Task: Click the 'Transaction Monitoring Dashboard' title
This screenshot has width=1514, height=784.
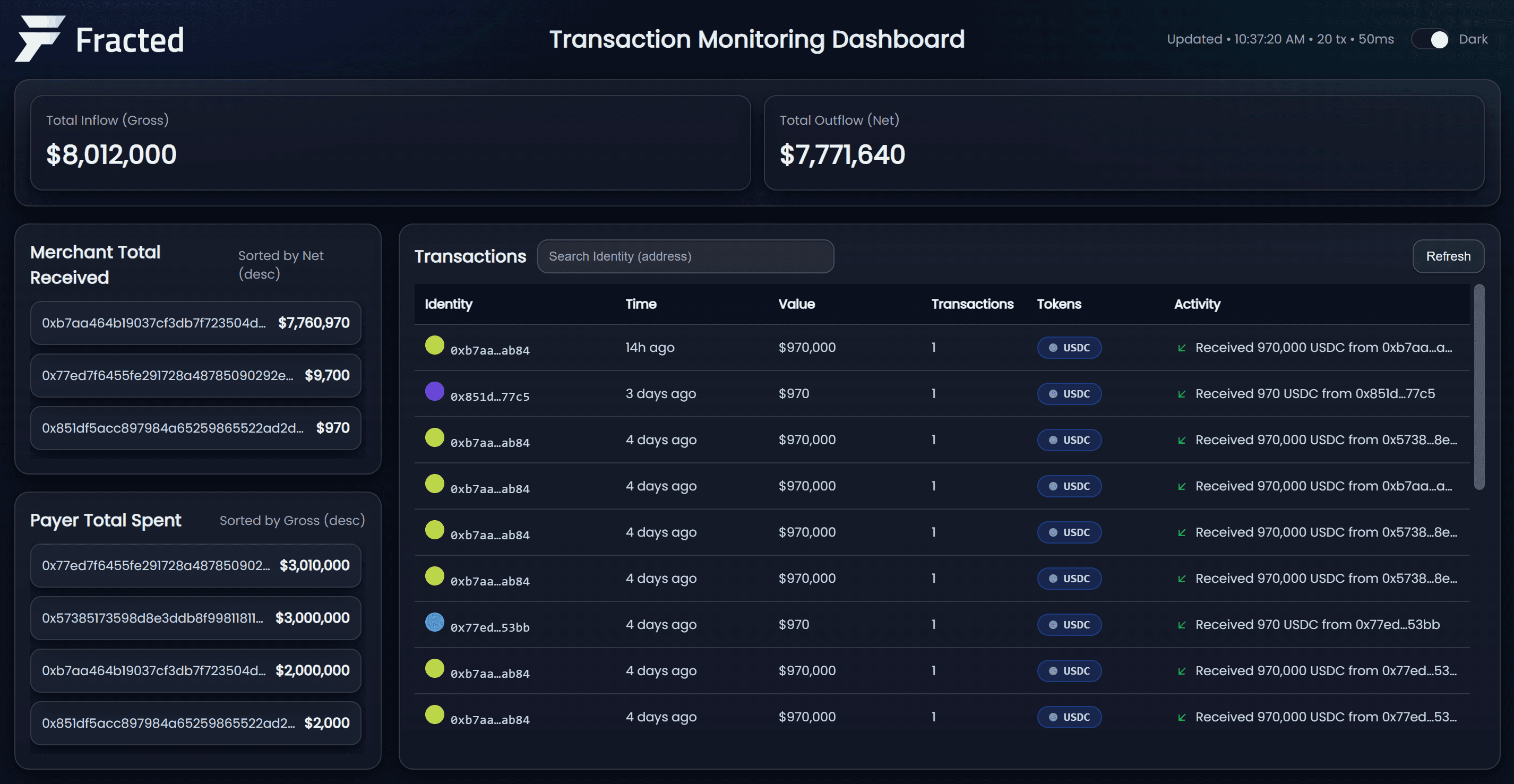Action: pyautogui.click(x=757, y=39)
